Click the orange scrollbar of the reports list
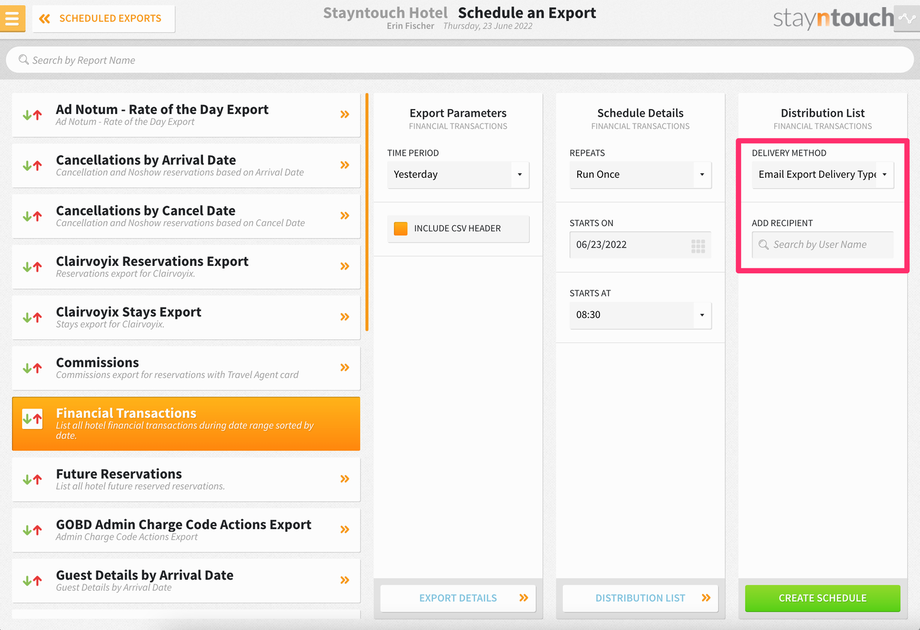Image resolution: width=920 pixels, height=630 pixels. coord(367,212)
